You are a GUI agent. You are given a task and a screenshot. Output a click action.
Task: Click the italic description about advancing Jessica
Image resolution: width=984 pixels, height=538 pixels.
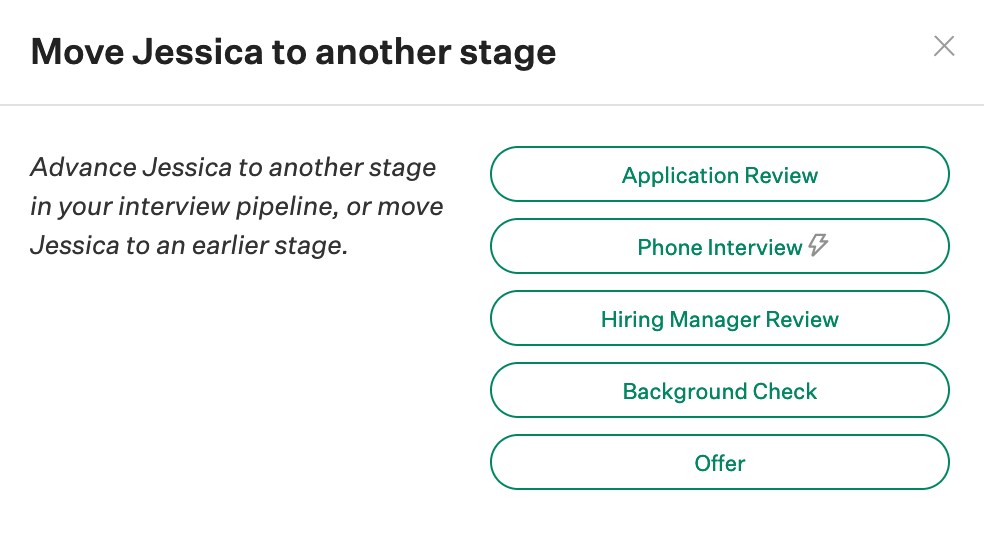pos(237,207)
